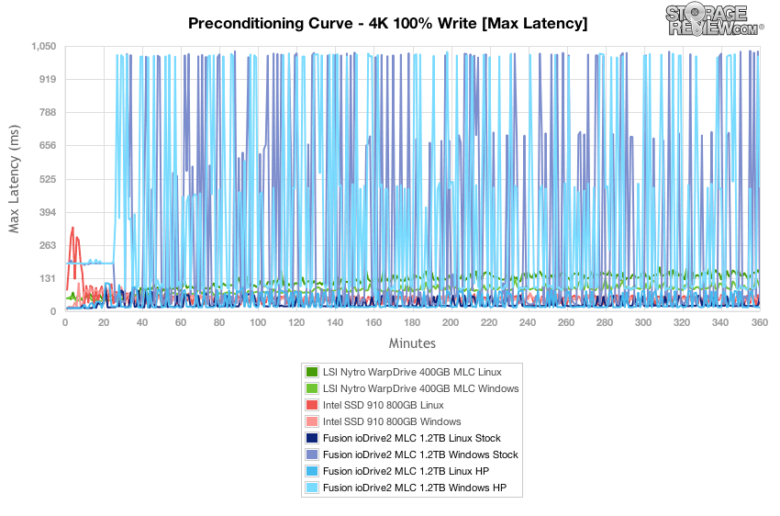Viewport: 780px width, 516px height.
Task: Click the 260 minutes x-axis label
Action: (x=566, y=322)
